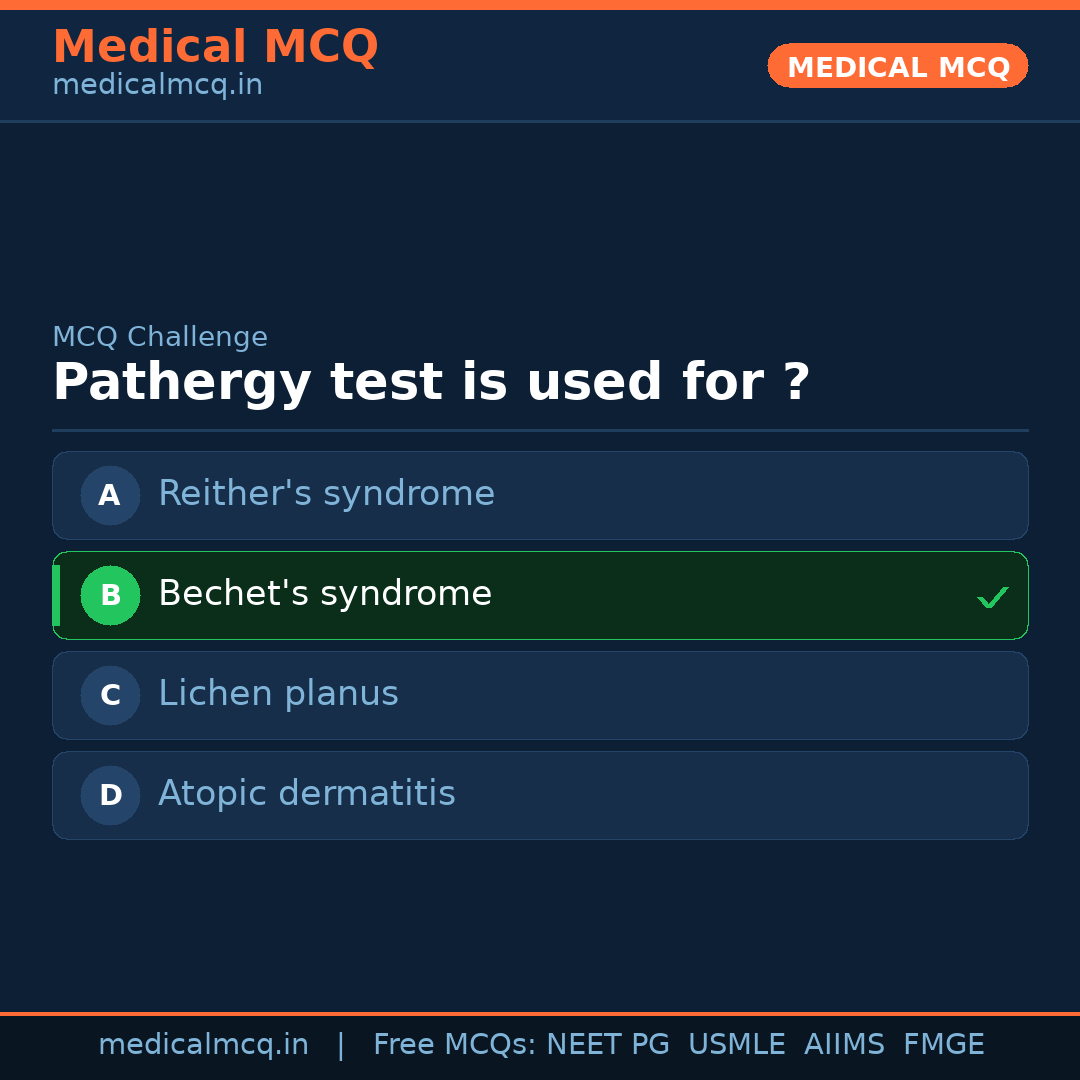
Task: Click the Medical MCQ header logo text
Action: [x=215, y=46]
